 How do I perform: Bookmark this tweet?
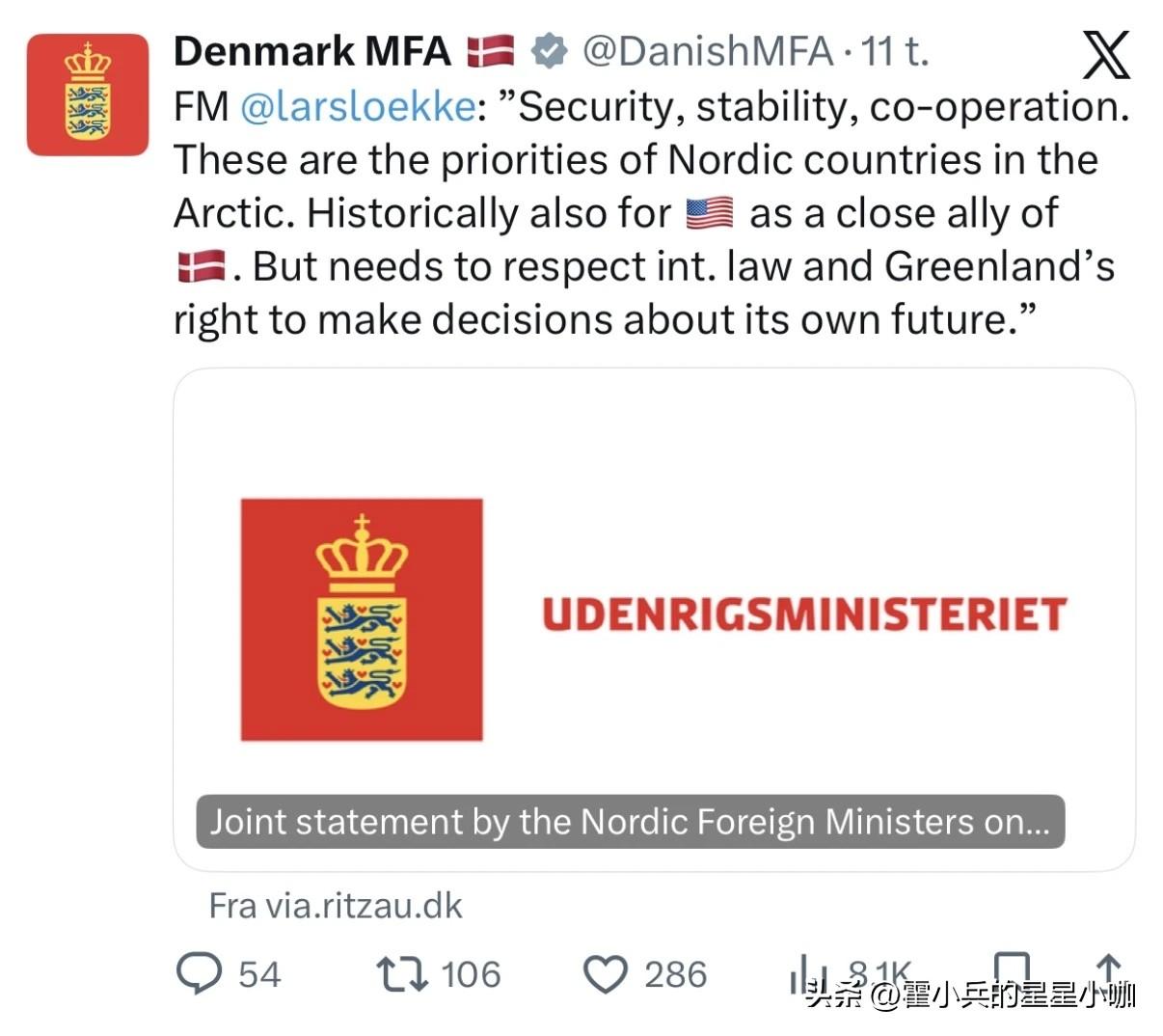coord(1012,968)
